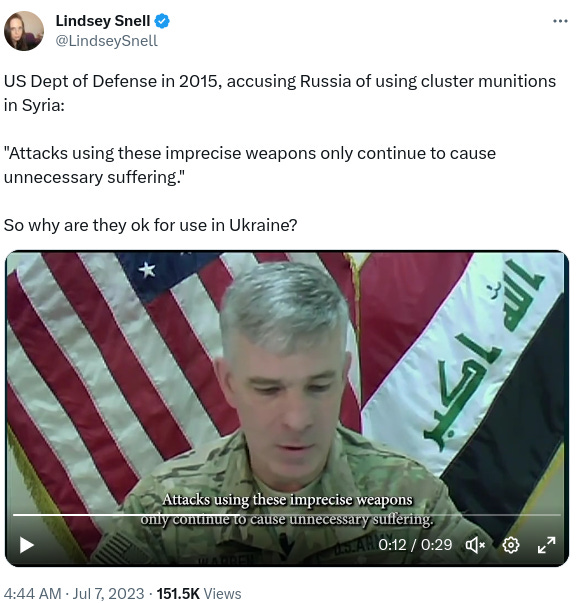Click the Lindsey Snell display name
This screenshot has width=578, height=603.
click(103, 21)
